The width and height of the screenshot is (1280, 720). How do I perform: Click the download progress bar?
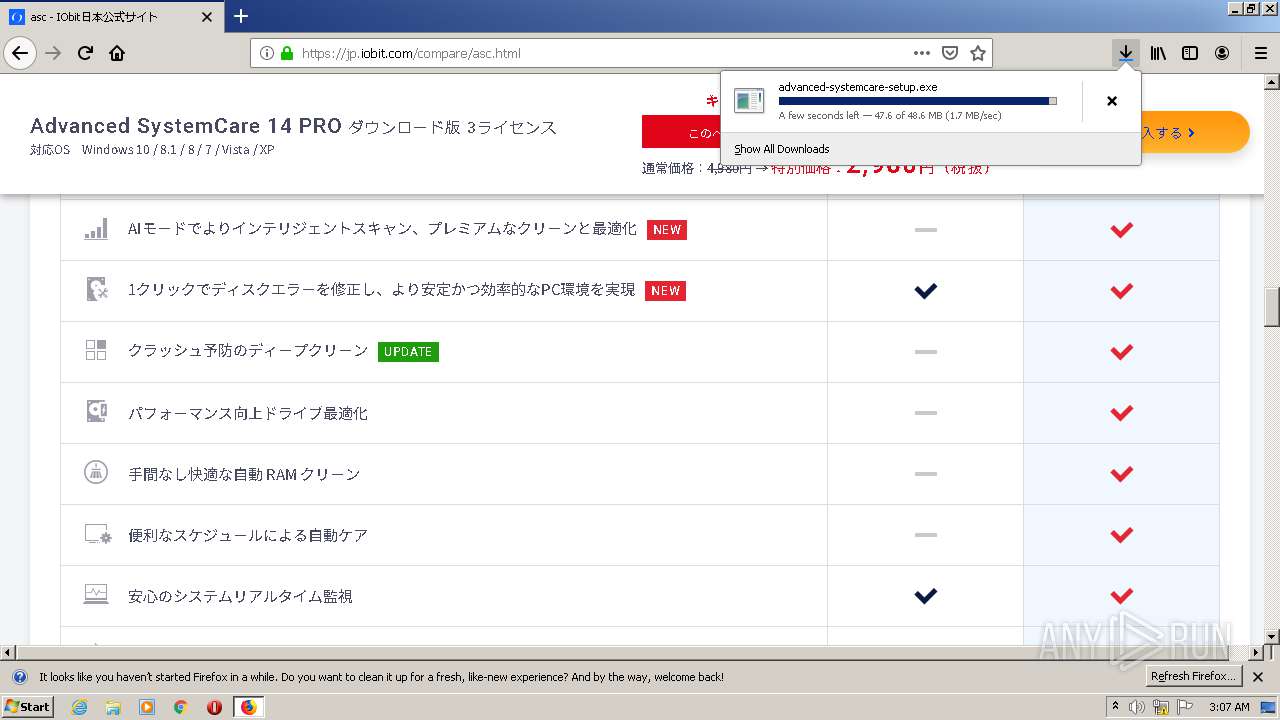pyautogui.click(x=917, y=101)
